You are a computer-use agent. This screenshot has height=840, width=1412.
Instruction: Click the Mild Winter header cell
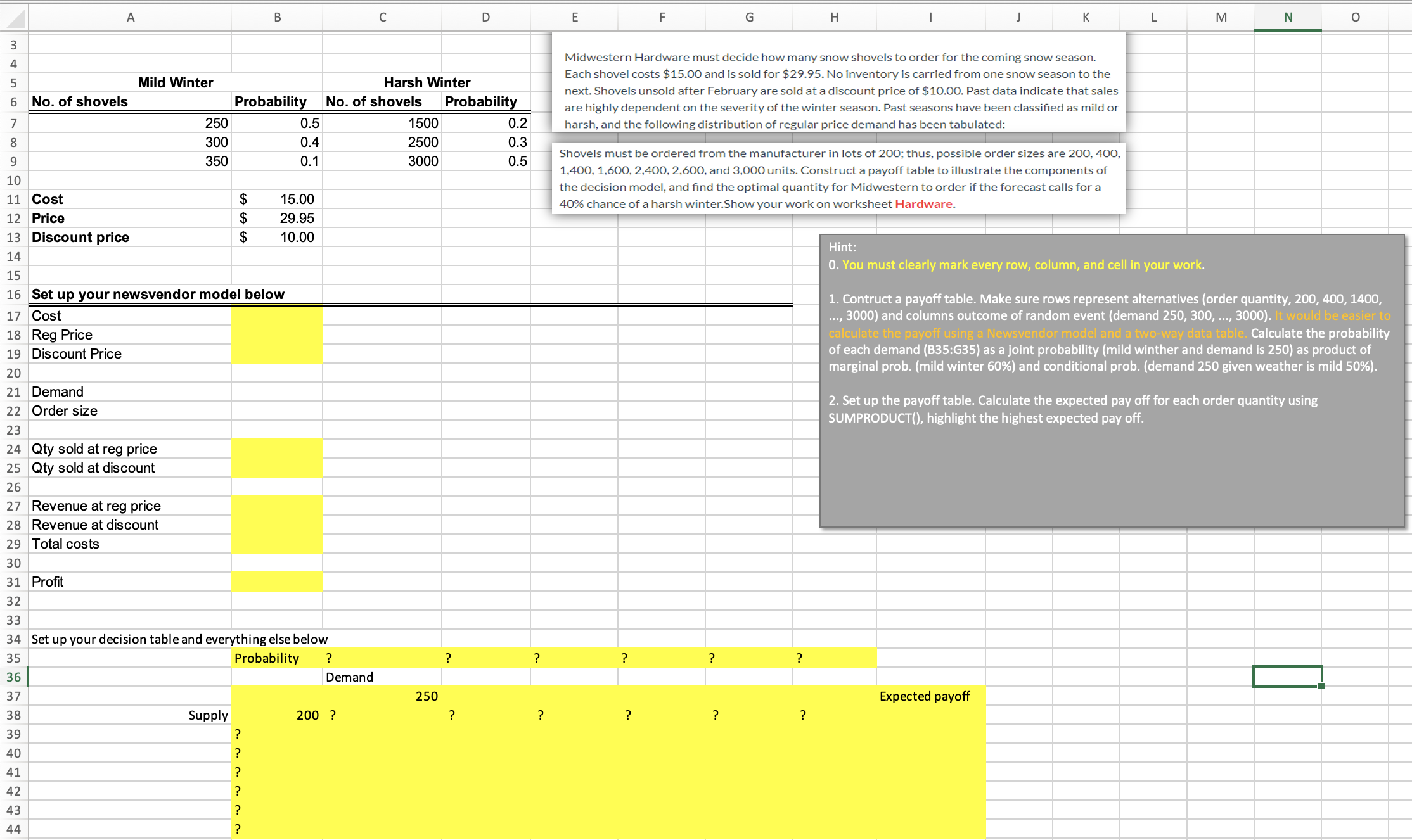coord(175,82)
